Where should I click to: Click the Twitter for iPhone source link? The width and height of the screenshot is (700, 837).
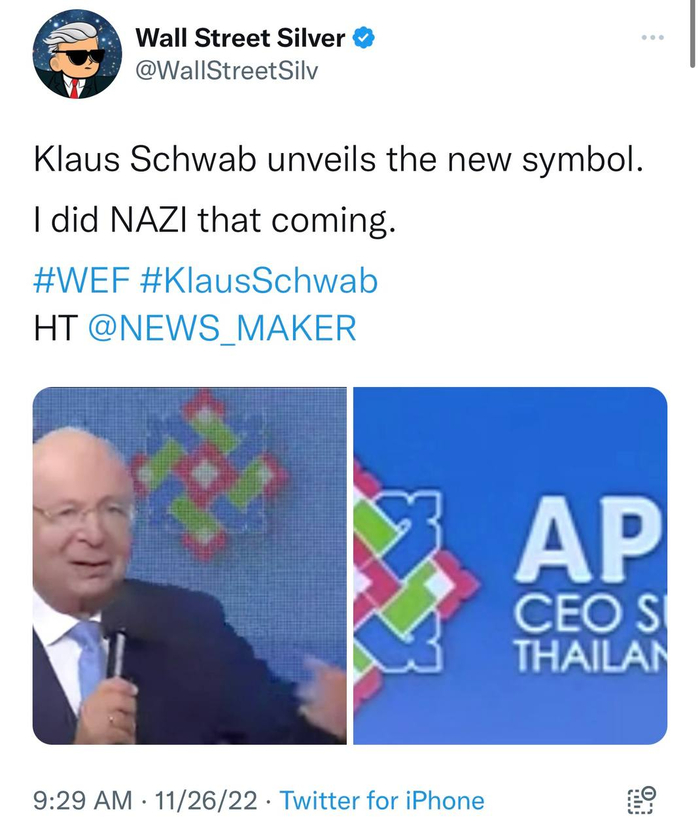coord(381,800)
